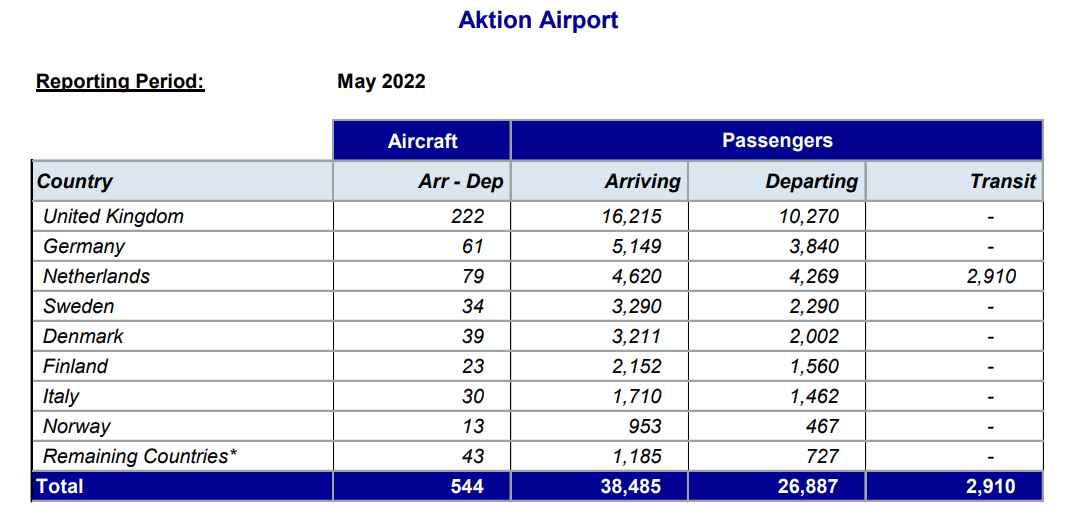Select the United Kingdom row label
Screen dimensions: 1070x528
pos(113,217)
